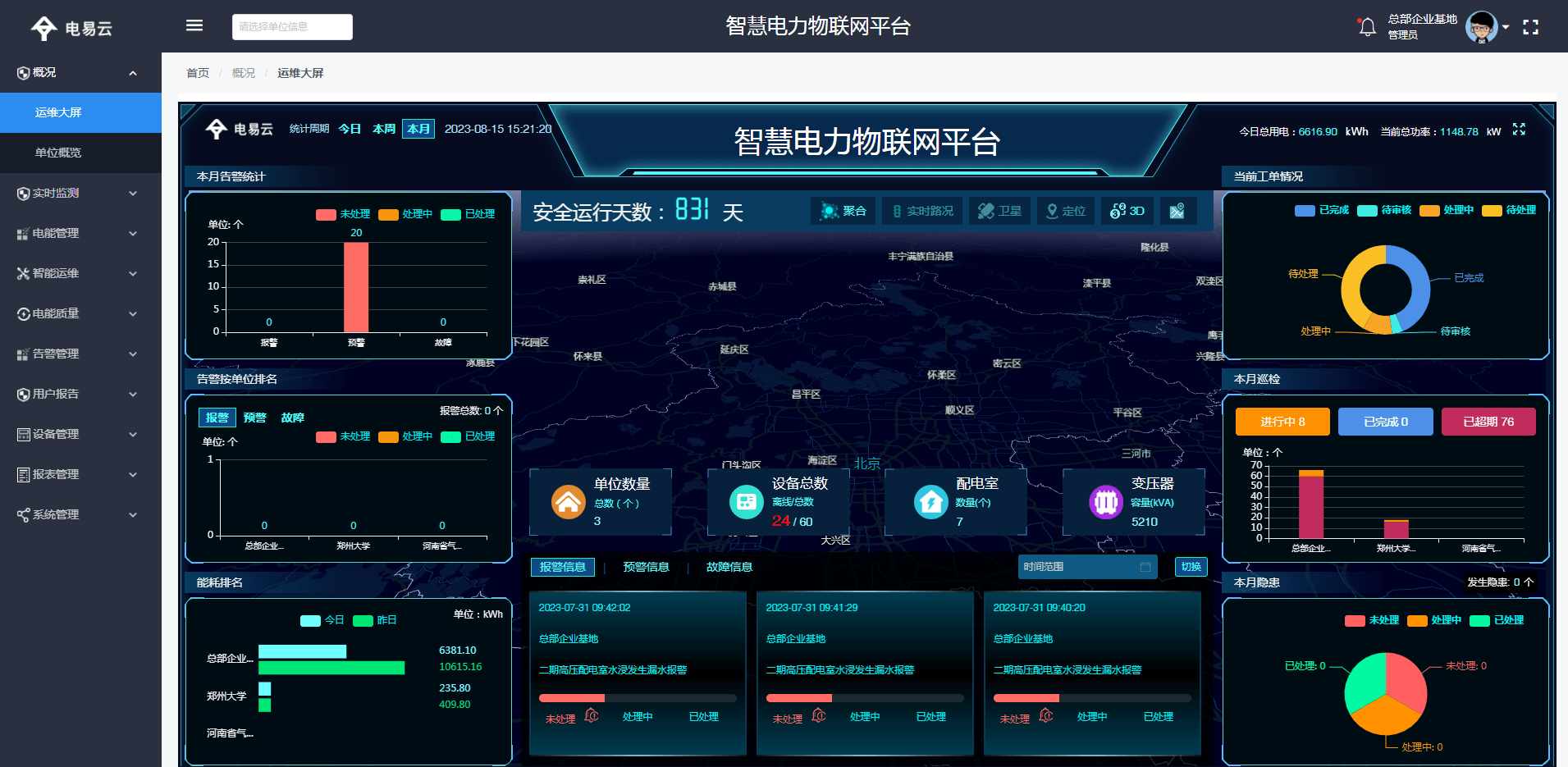The width and height of the screenshot is (1568, 767).
Task: Switch to 故障 in 告警按单位排名
Action: click(293, 418)
